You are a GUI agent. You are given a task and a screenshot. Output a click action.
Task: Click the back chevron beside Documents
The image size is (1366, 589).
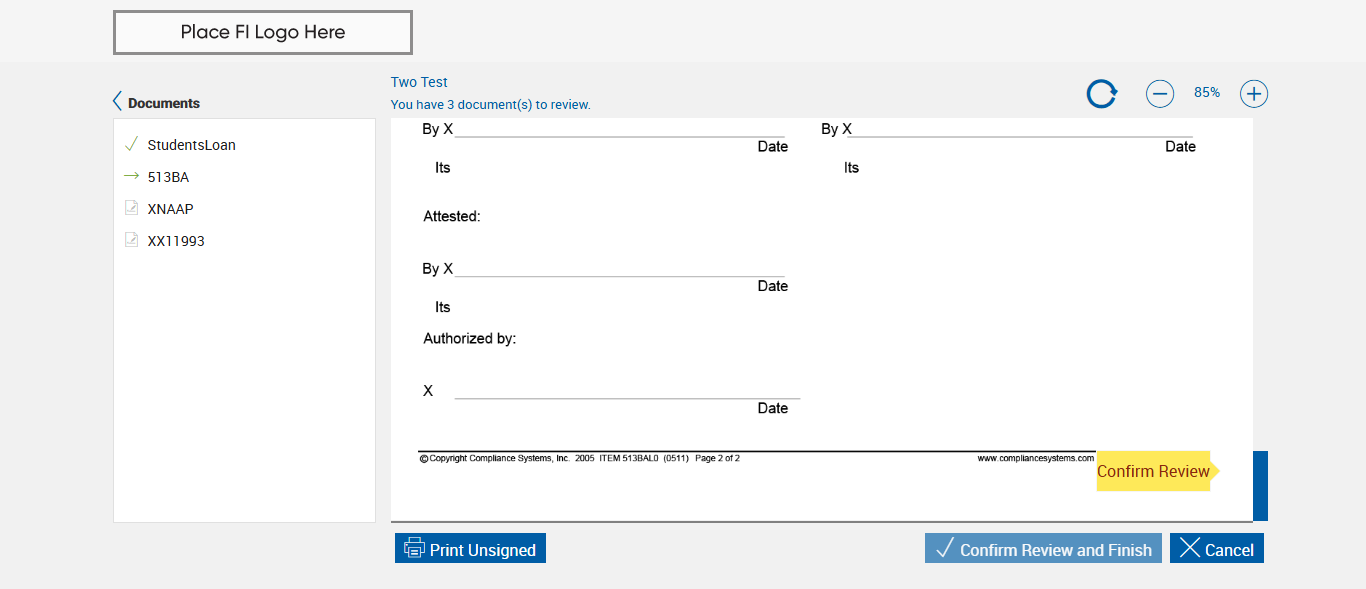117,102
